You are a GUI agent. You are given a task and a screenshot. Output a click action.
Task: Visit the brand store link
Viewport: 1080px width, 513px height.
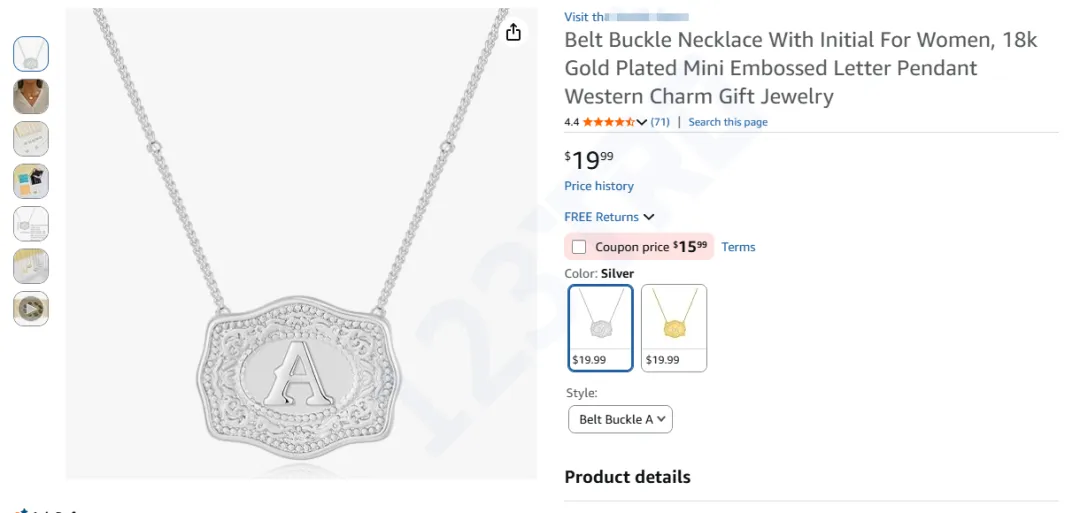coord(626,17)
